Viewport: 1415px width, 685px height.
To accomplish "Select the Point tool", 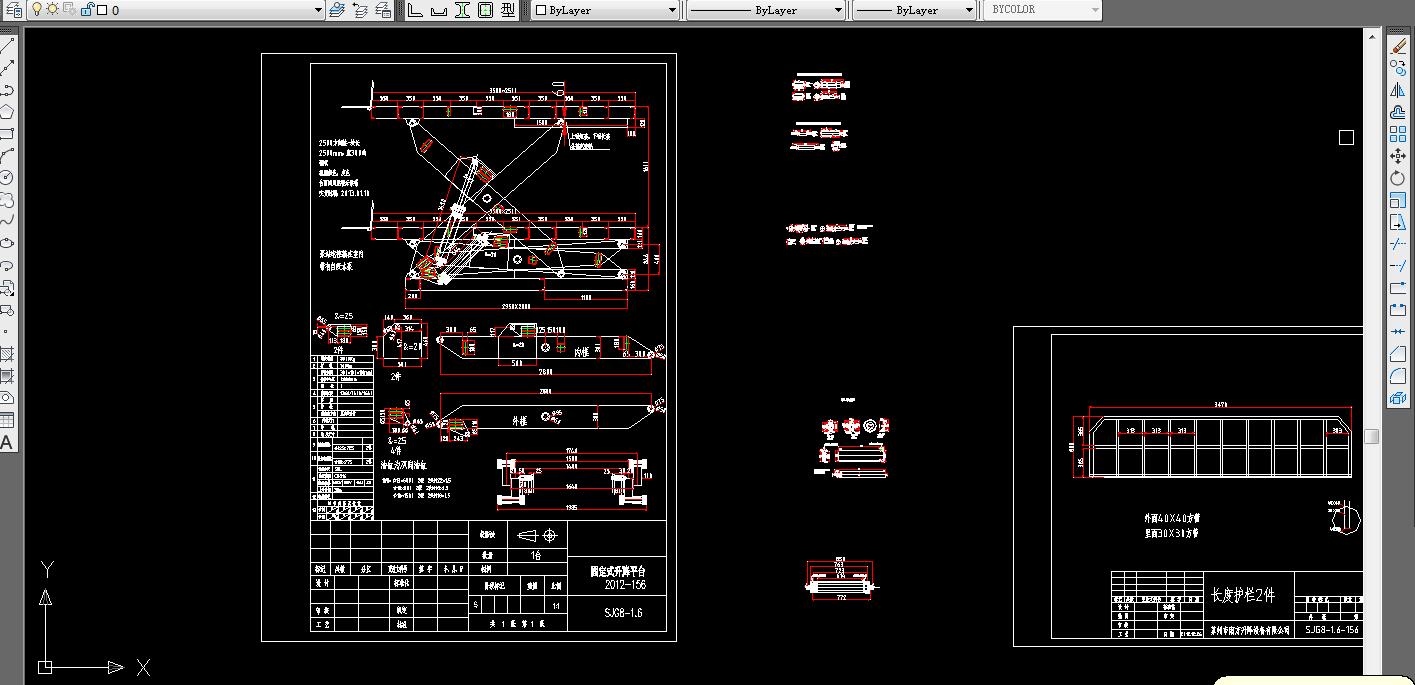I will pos(7,332).
